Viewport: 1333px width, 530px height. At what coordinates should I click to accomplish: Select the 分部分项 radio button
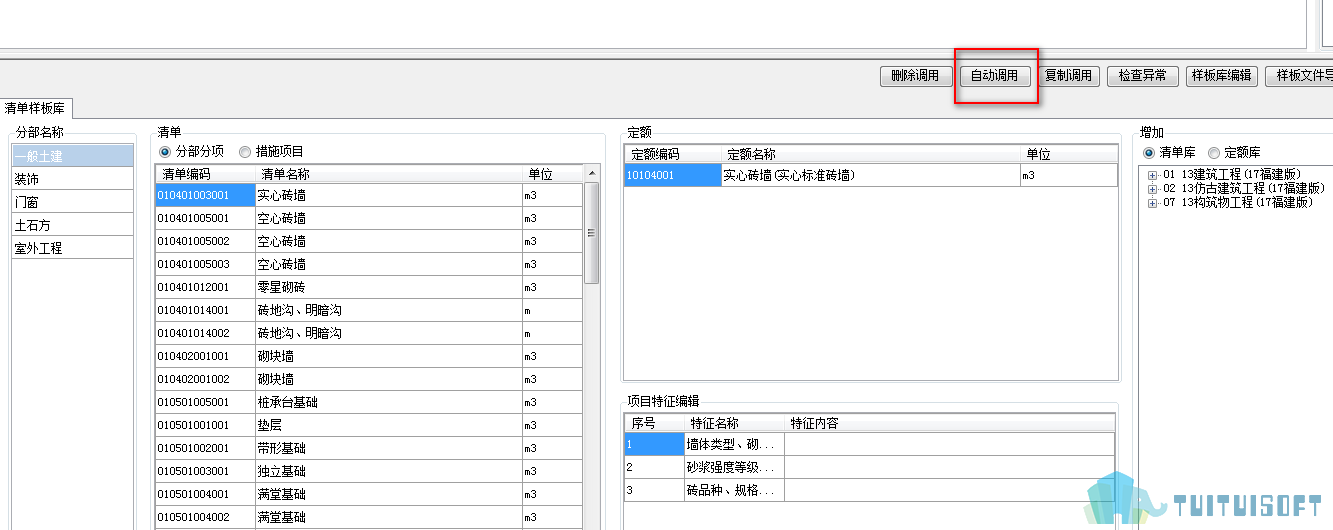(166, 152)
